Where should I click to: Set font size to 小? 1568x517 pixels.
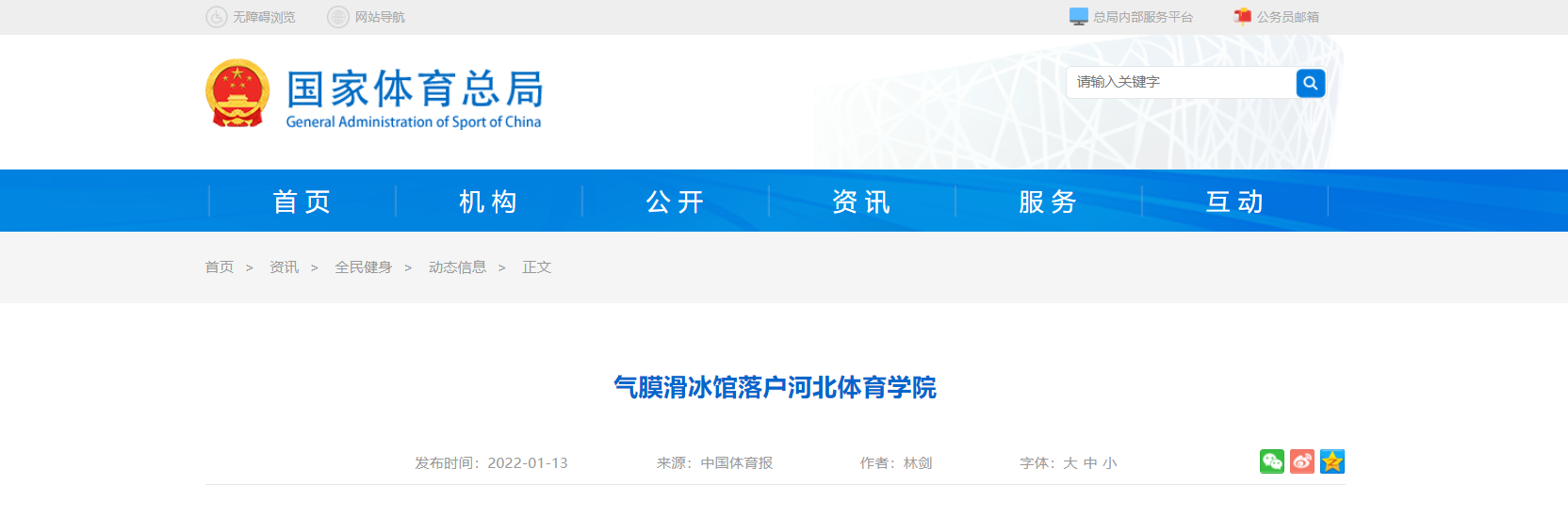pos(1110,463)
